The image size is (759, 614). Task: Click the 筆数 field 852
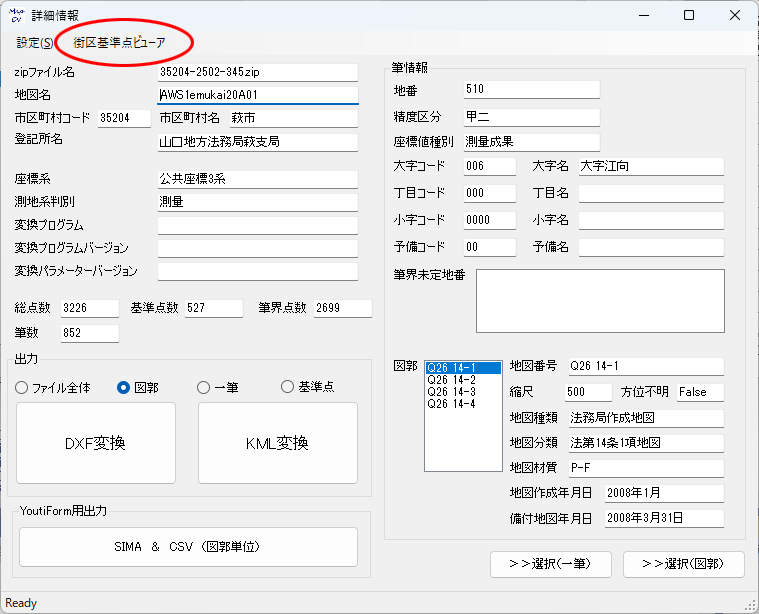pyautogui.click(x=90, y=333)
